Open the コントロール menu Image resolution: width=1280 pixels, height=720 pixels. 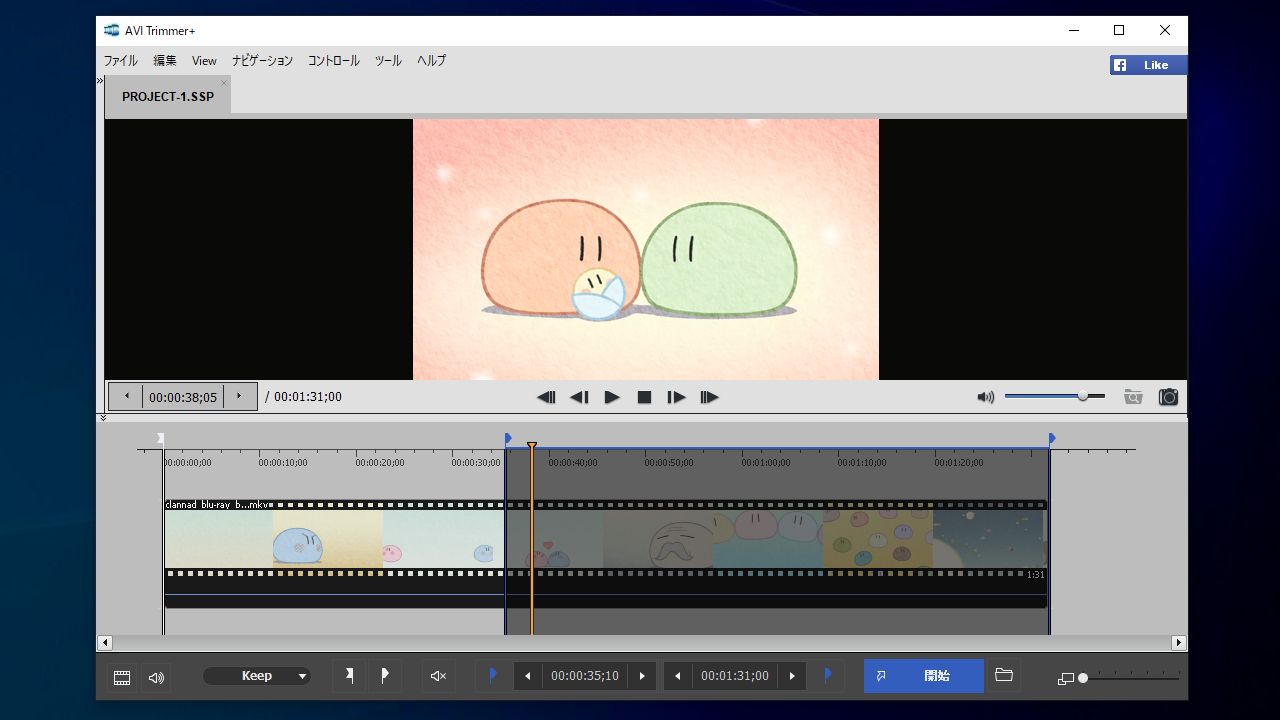coord(334,61)
